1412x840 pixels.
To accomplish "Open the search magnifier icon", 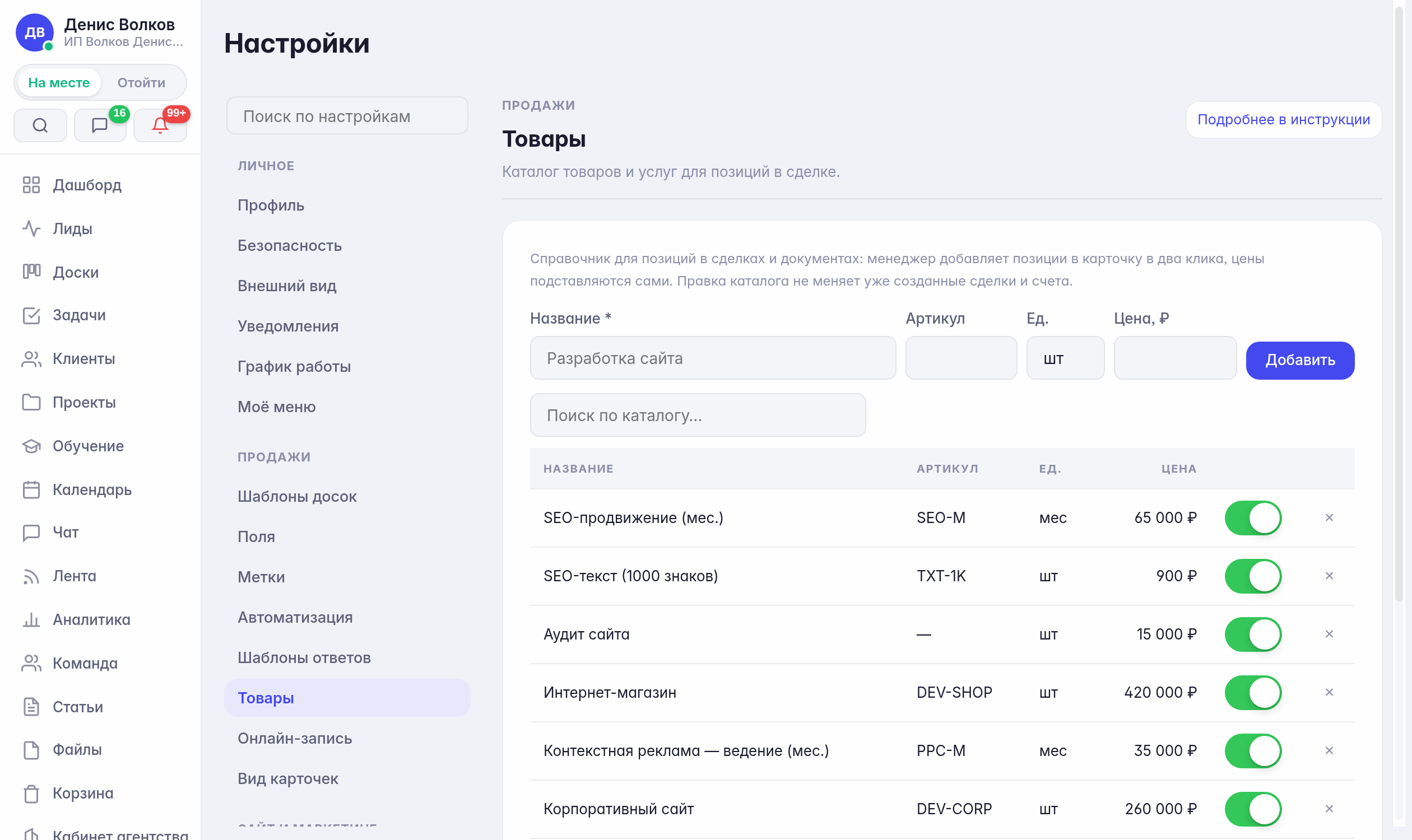I will pyautogui.click(x=40, y=125).
